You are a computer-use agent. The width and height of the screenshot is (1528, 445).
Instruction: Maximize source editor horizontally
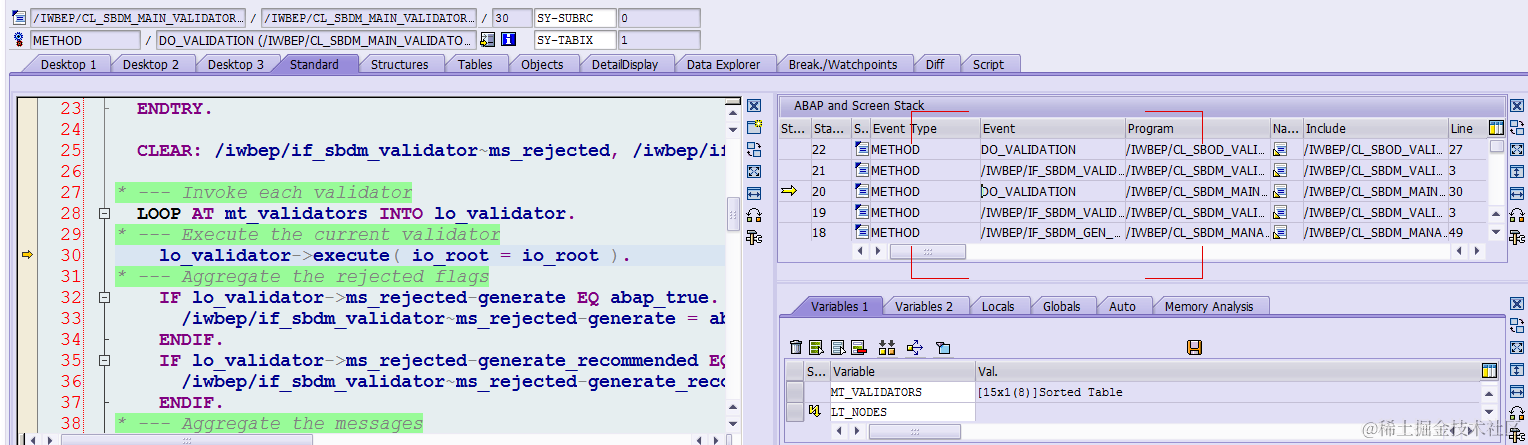point(754,194)
